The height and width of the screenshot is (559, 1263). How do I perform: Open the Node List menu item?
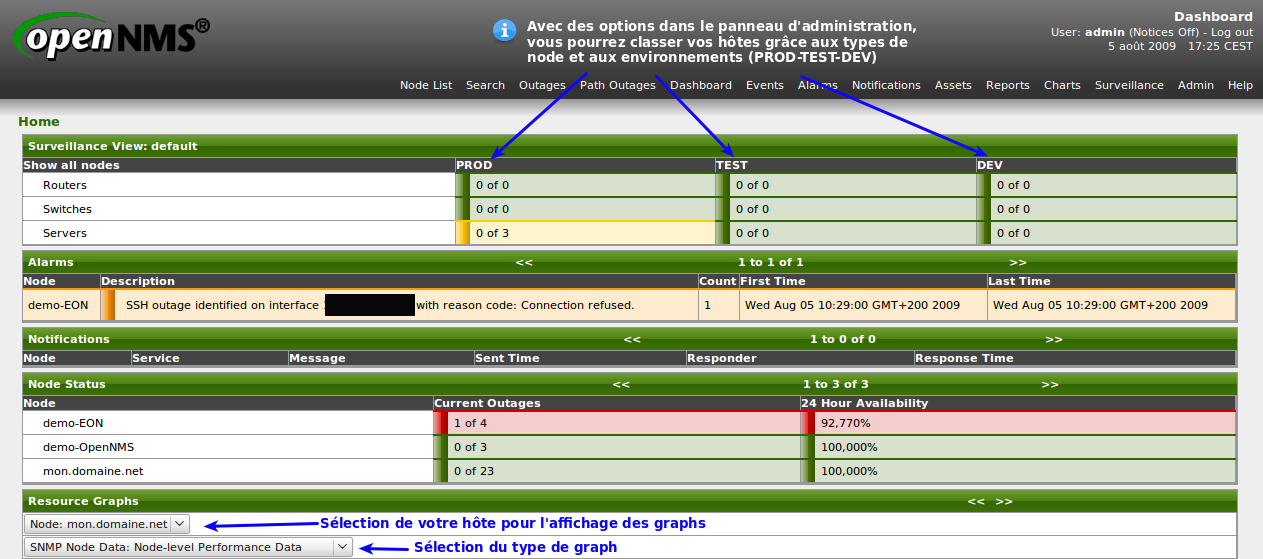click(426, 85)
